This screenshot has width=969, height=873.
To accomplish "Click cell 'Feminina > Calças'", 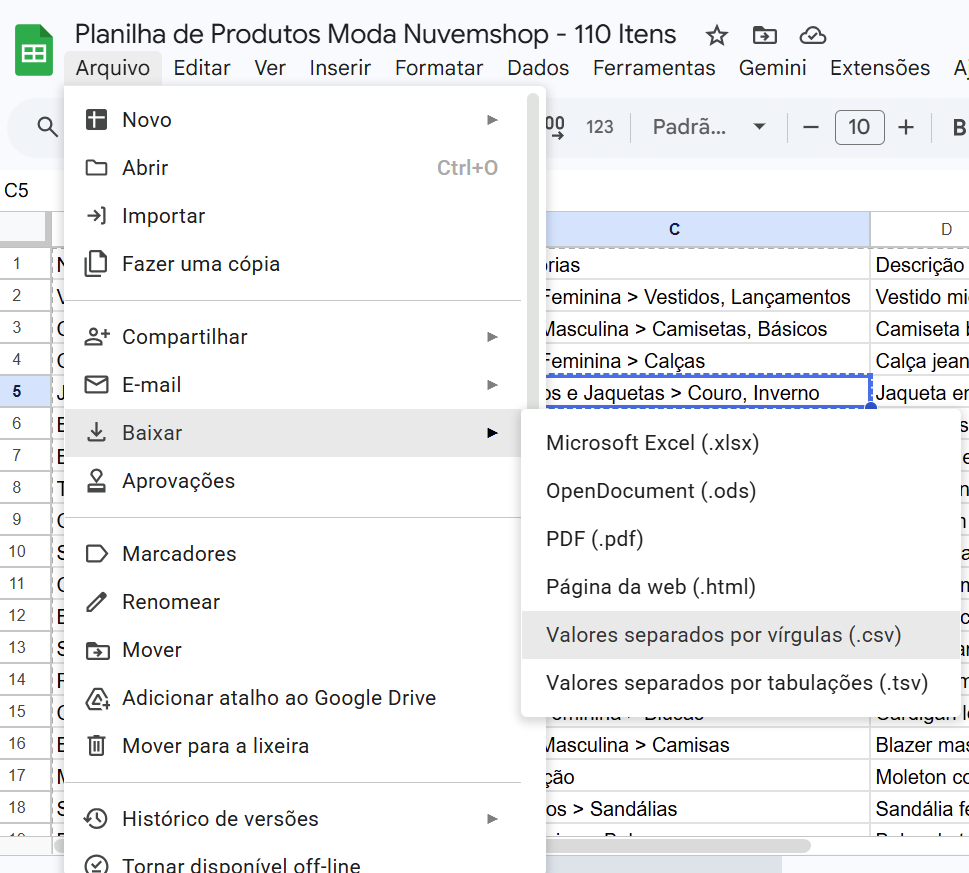I will click(x=708, y=361).
